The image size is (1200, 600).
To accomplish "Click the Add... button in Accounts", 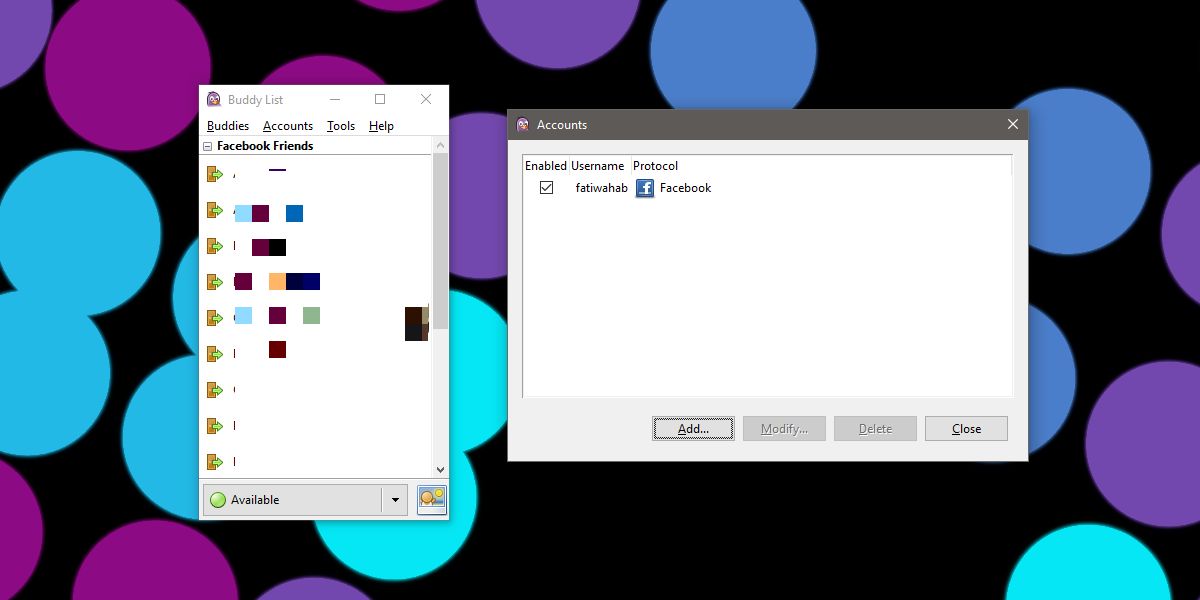I will (693, 429).
